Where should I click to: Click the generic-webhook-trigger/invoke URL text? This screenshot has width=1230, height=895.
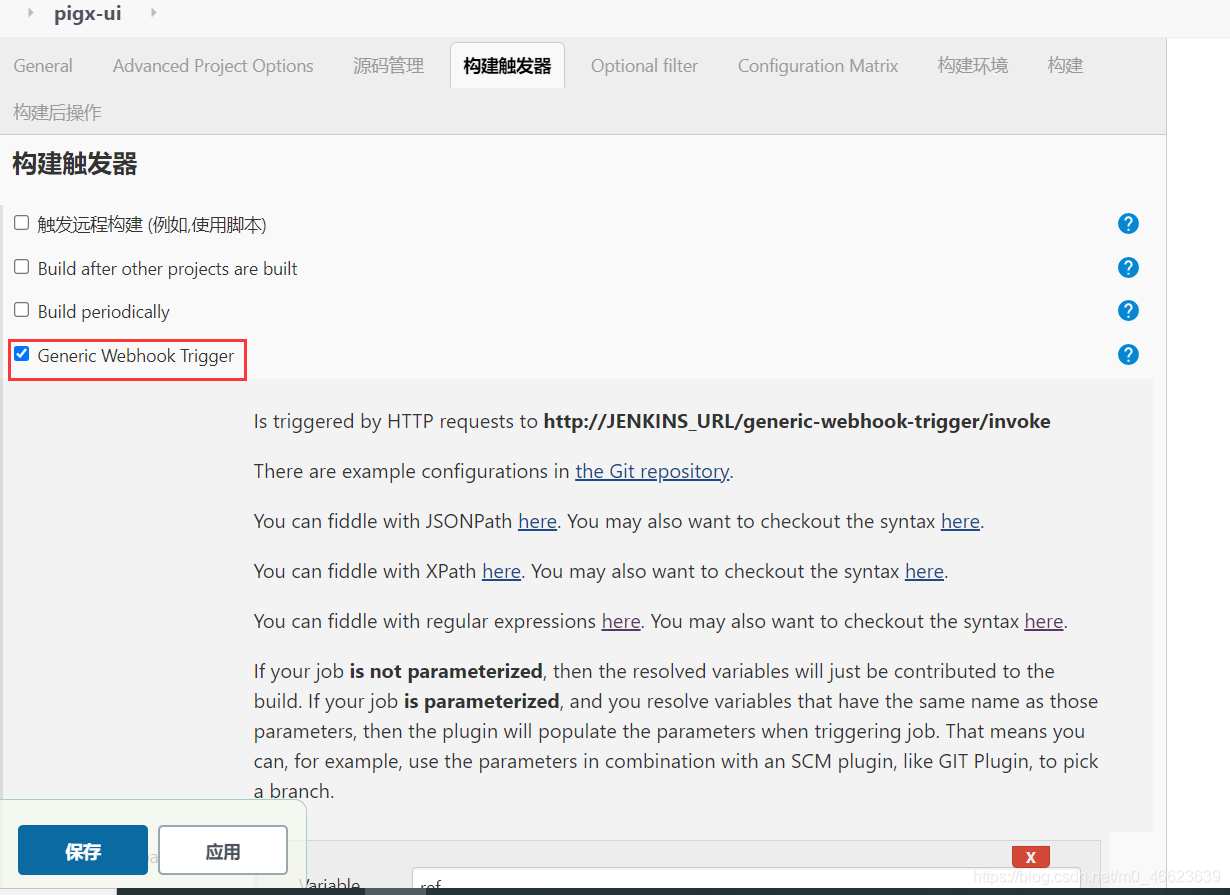[797, 421]
